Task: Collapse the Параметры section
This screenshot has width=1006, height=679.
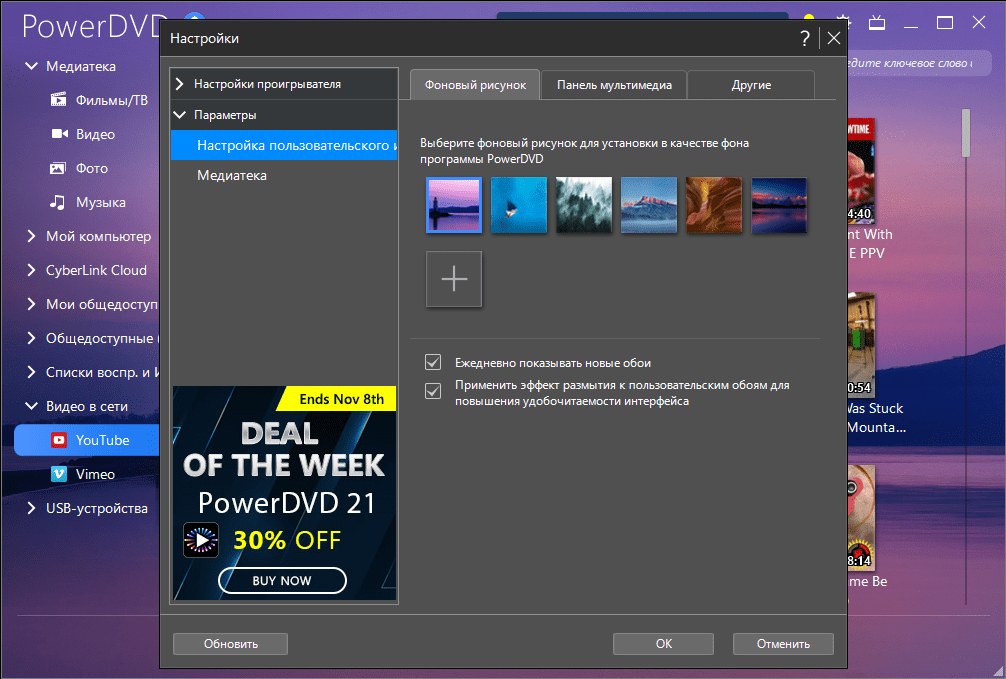Action: [180, 115]
